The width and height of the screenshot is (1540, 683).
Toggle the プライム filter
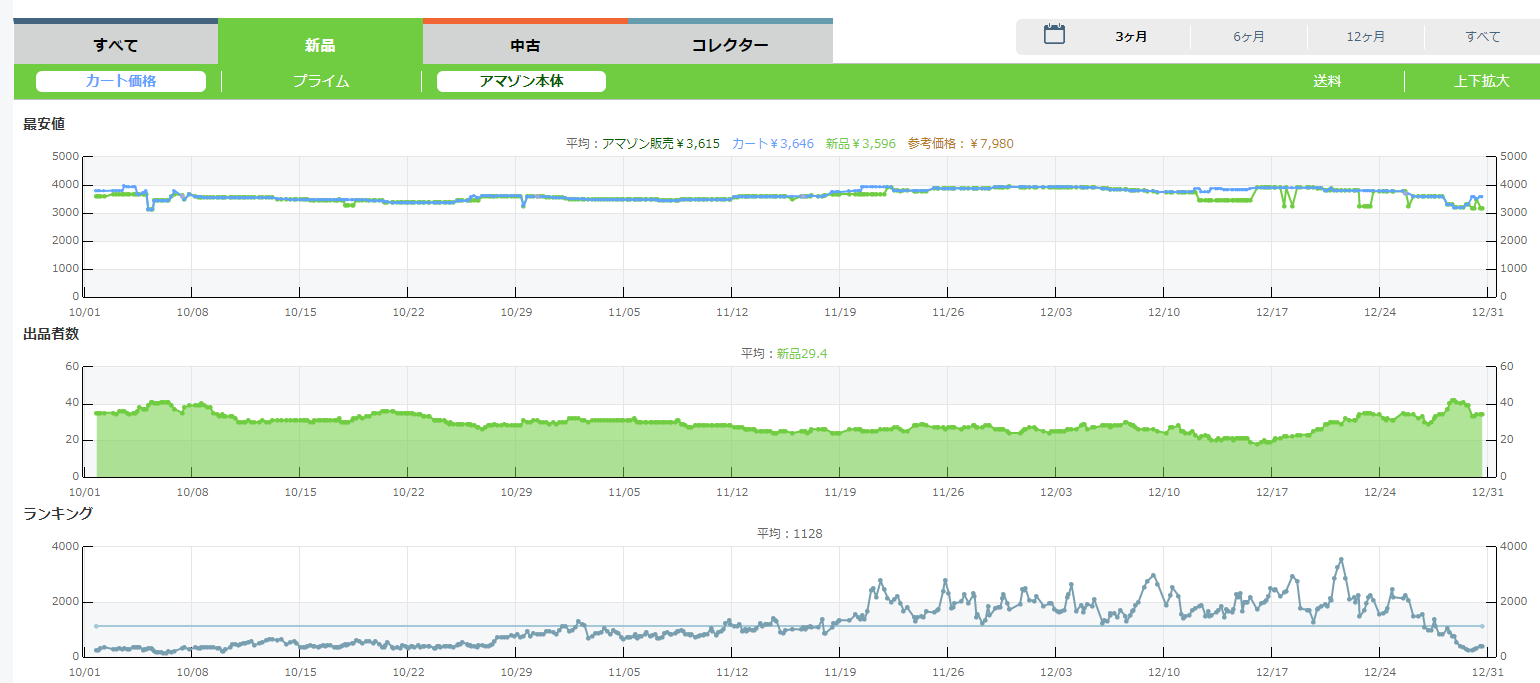pyautogui.click(x=321, y=81)
